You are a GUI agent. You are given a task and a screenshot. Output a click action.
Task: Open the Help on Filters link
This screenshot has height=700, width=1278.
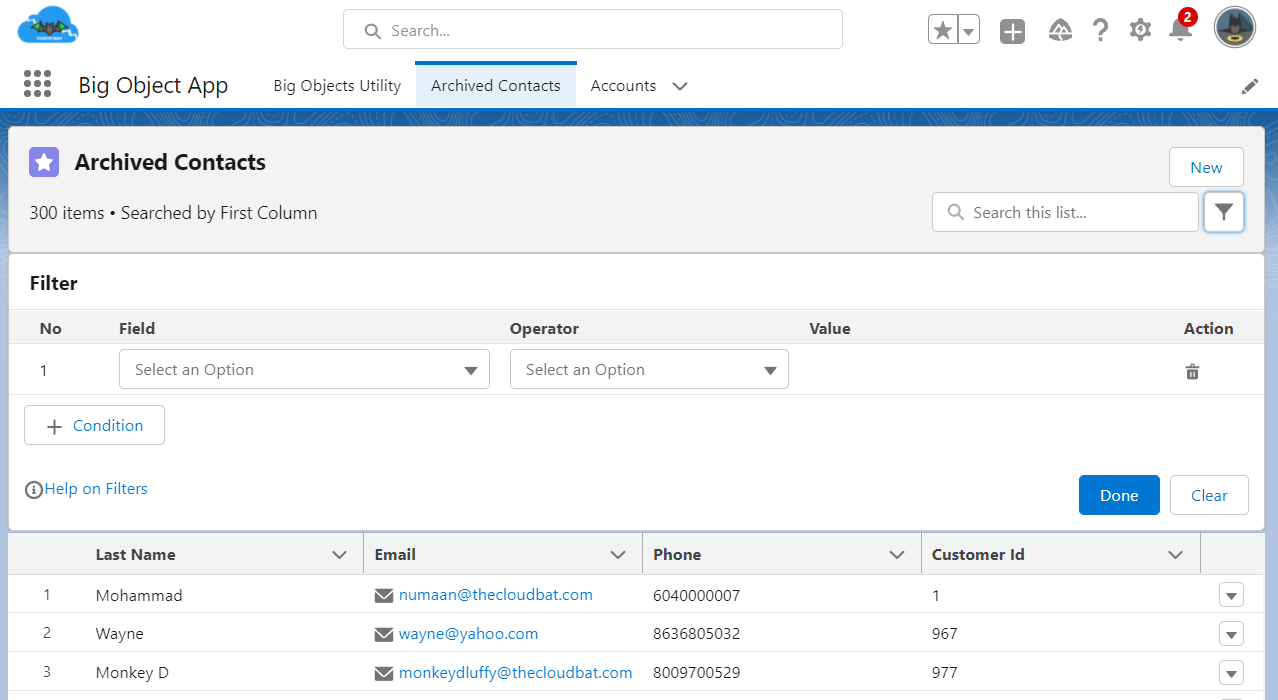pyautogui.click(x=95, y=489)
